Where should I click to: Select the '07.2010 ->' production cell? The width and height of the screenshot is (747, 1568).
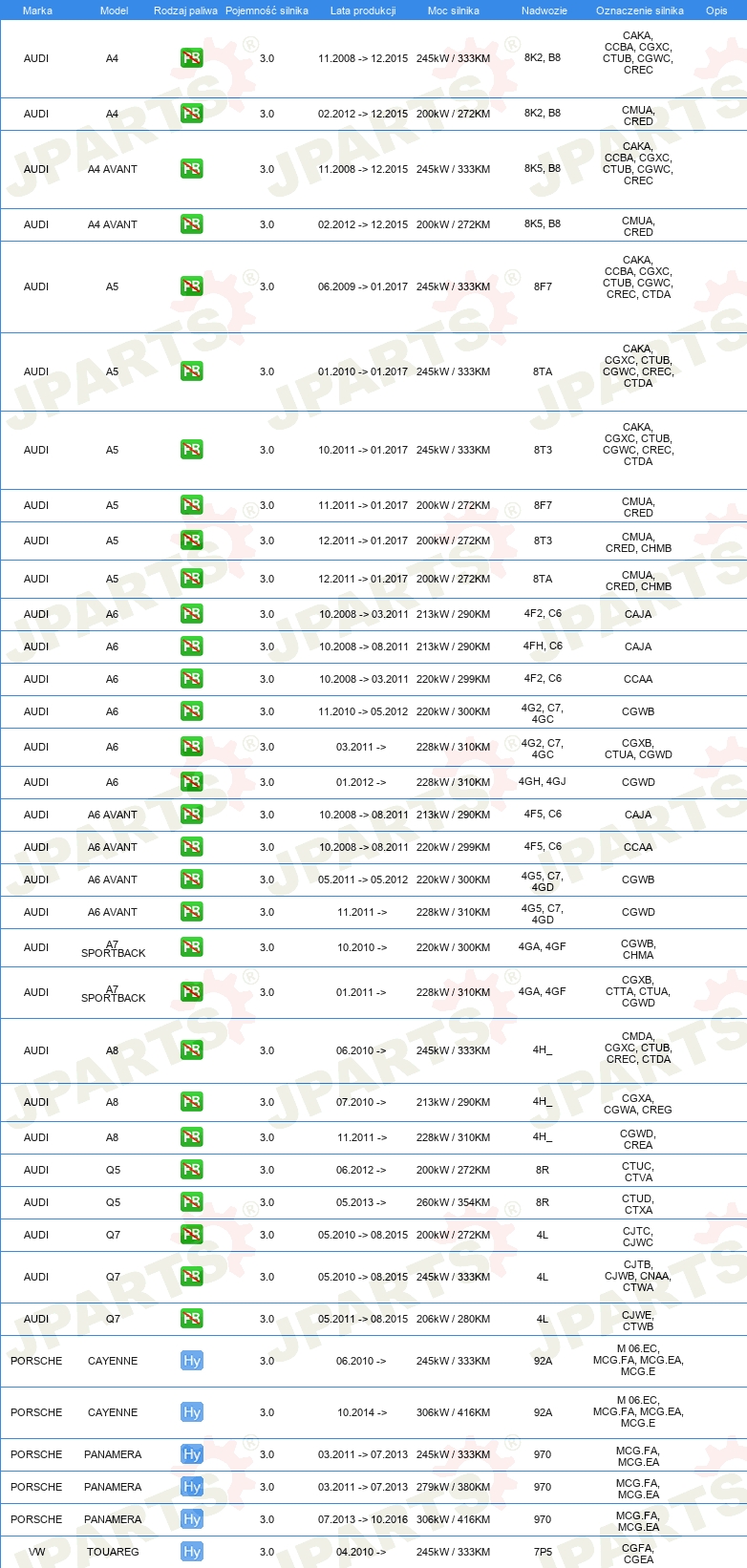tap(361, 1102)
